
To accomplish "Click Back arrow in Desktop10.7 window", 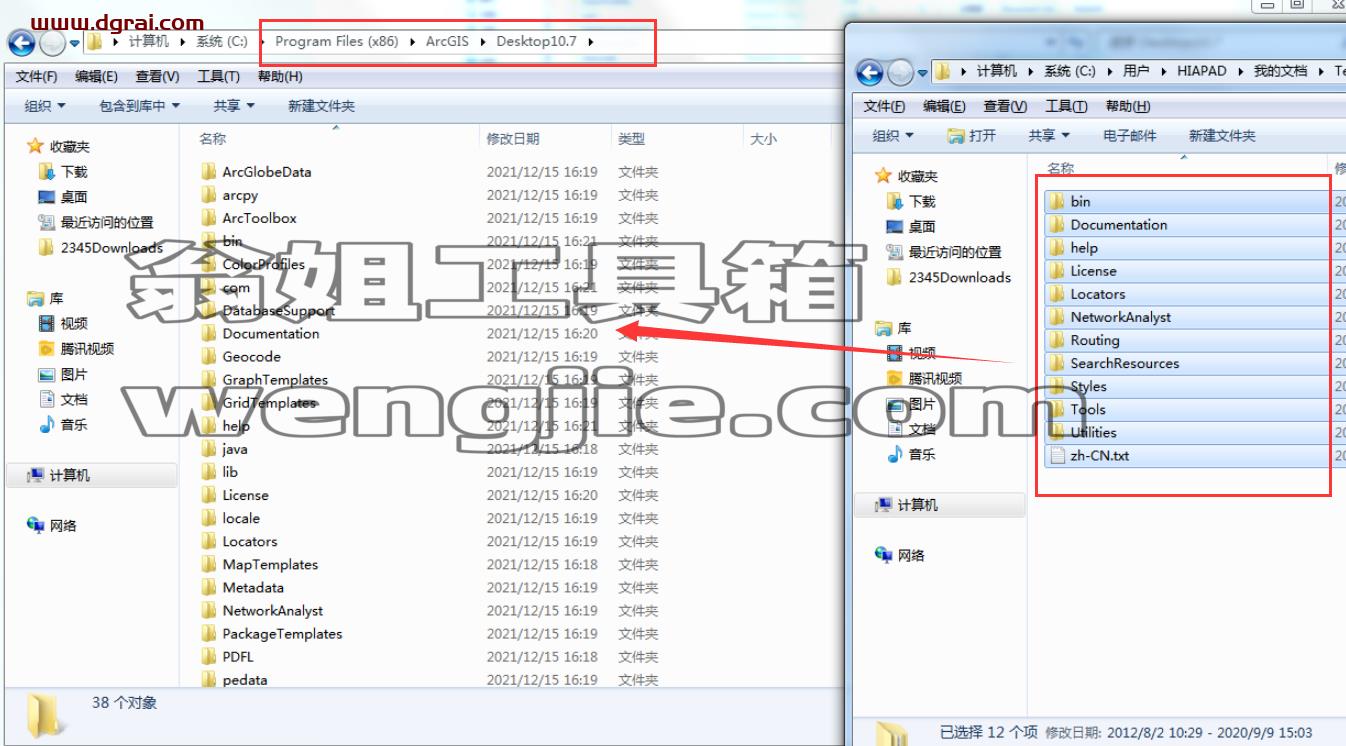I will point(22,43).
